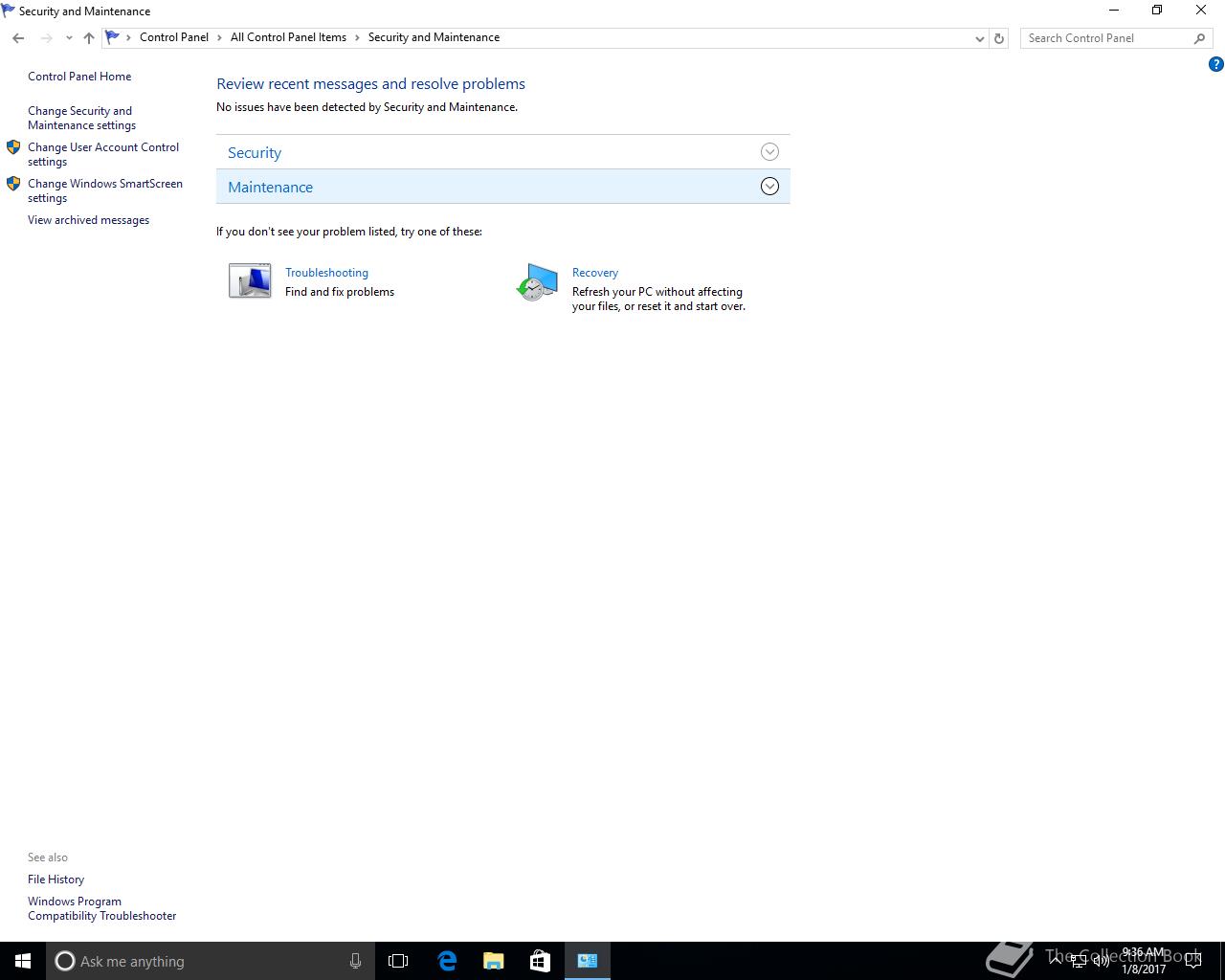Expand the Maintenance section chevron
Screen dimensions: 1225x980
coord(769,187)
